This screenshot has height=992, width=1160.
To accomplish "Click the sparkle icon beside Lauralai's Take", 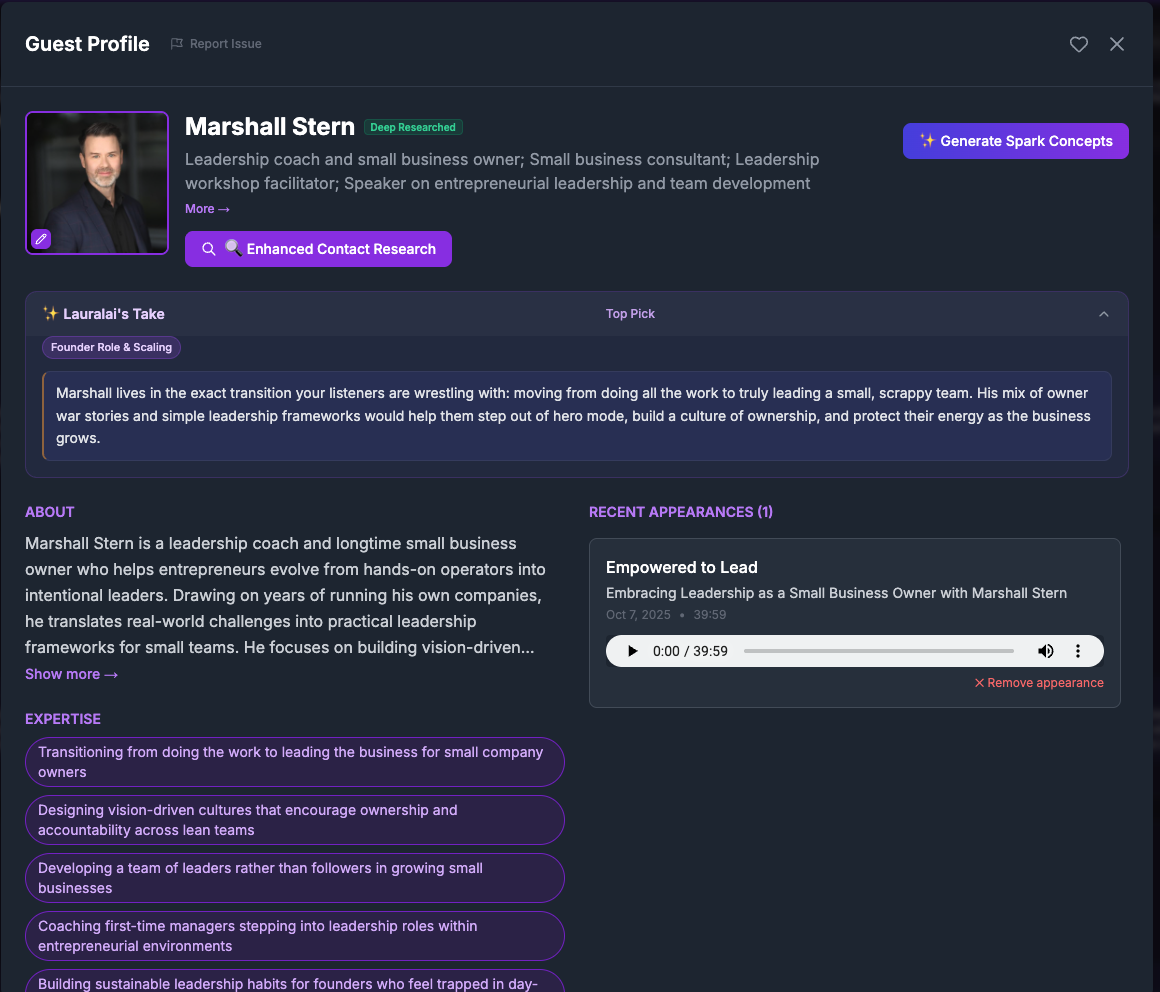I will (50, 313).
